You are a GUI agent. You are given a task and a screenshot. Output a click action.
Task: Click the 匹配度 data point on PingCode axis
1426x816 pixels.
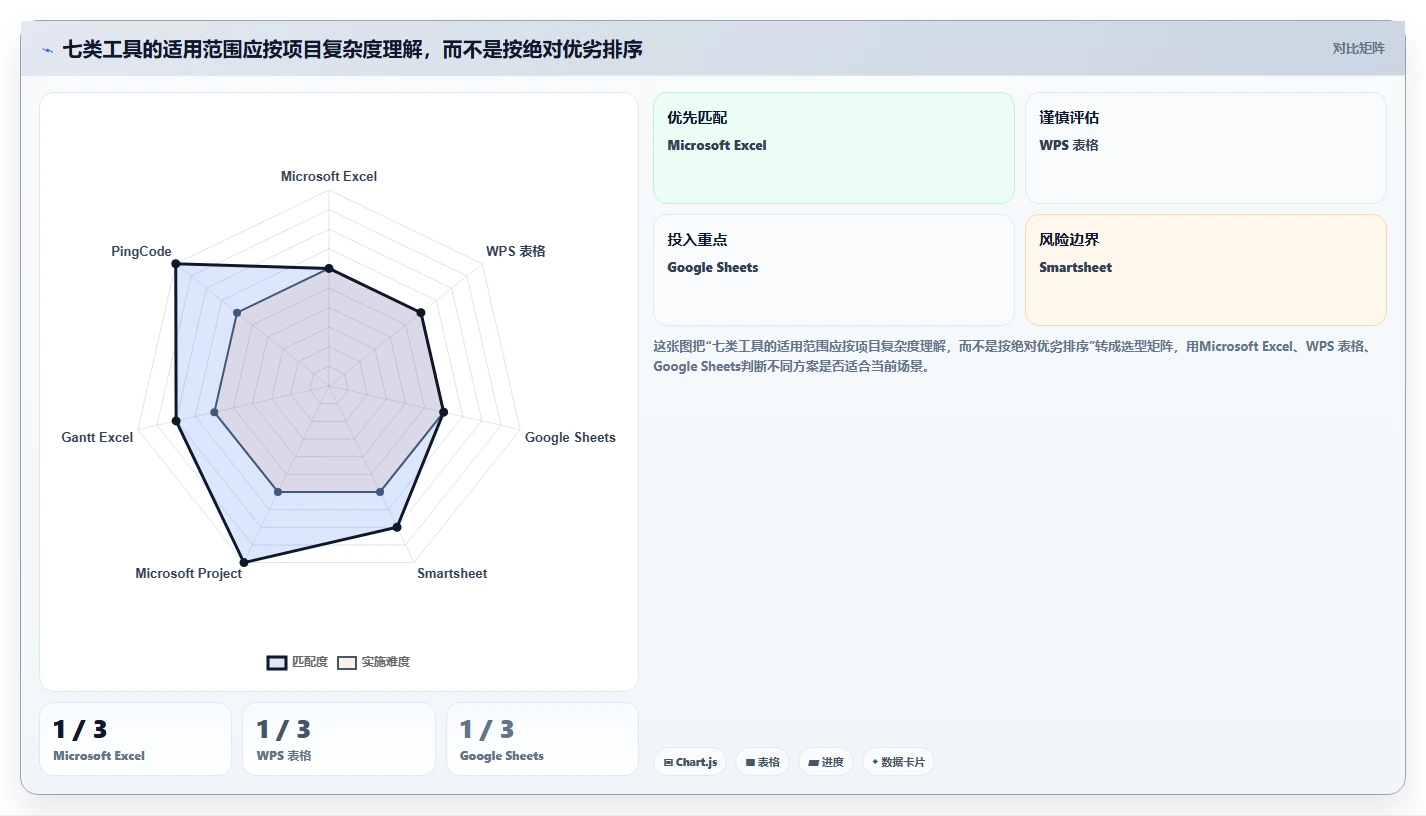click(x=176, y=264)
